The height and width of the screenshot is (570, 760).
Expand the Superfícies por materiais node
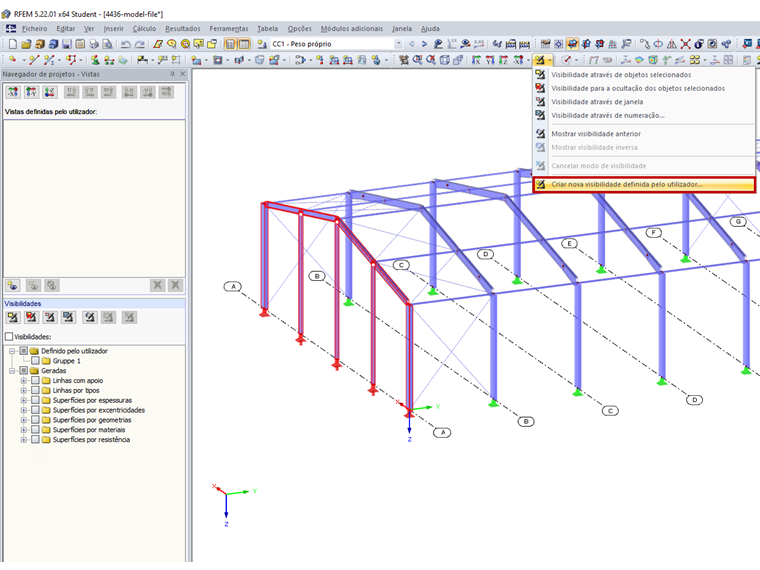pos(23,430)
